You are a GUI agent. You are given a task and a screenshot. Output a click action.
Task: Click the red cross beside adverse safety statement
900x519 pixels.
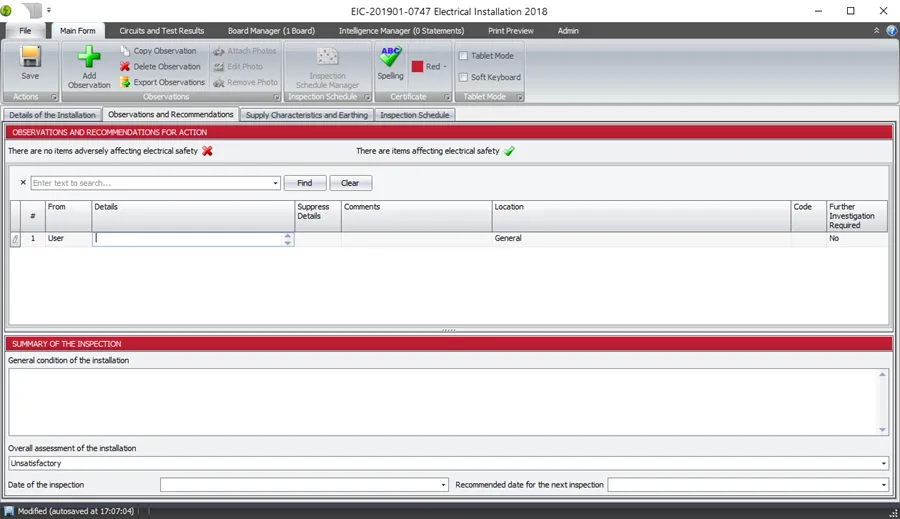(x=207, y=151)
